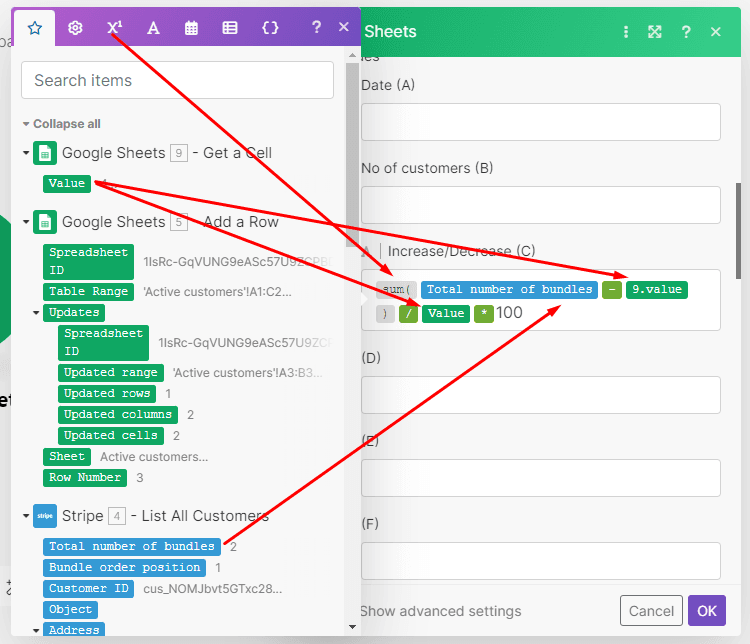Click the minus operator token
This screenshot has height=644, width=750.
tap(612, 290)
